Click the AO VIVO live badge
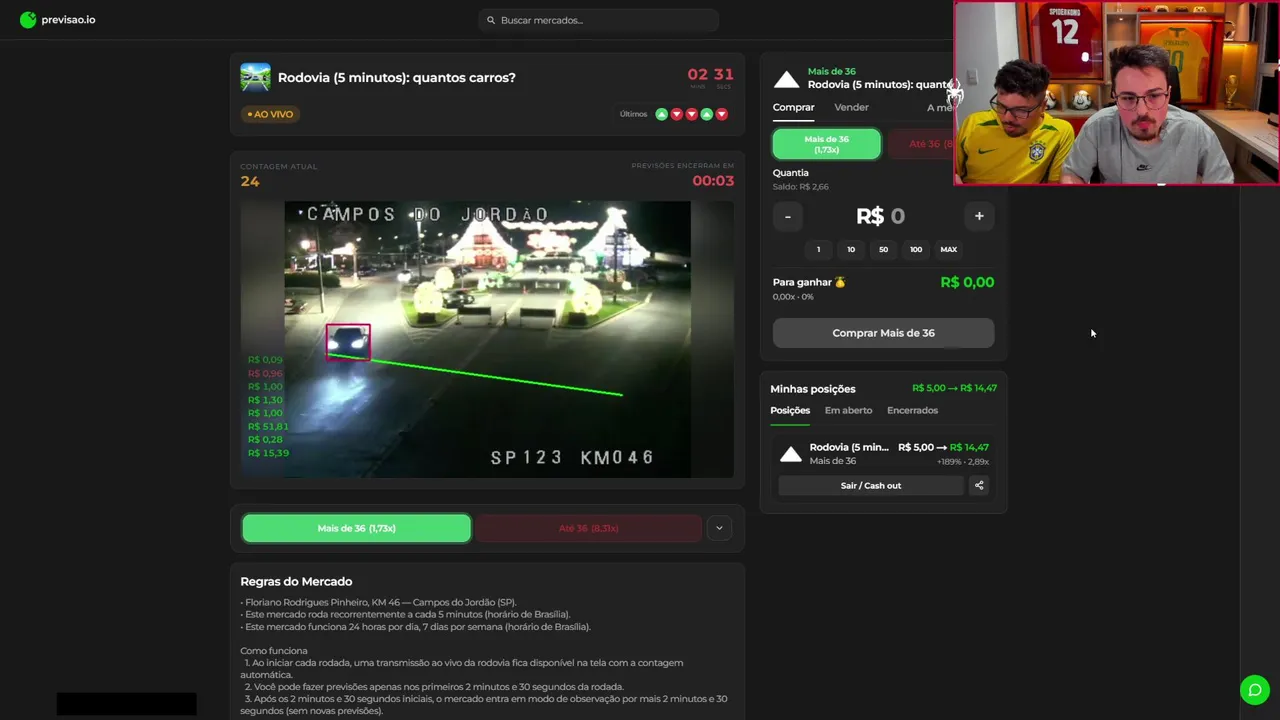 coord(270,114)
